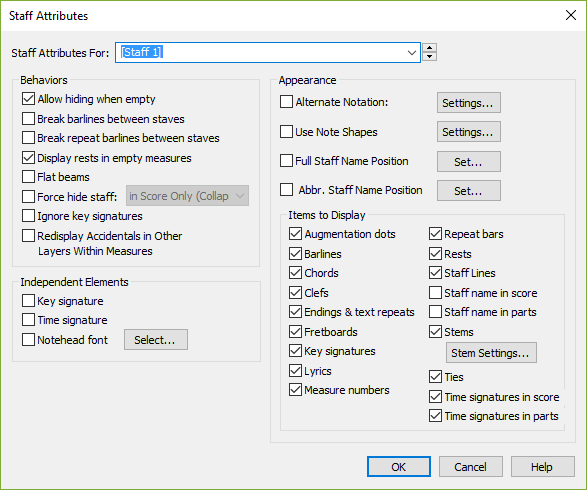
Task: Click the staff selector up arrow
Action: click(x=429, y=48)
